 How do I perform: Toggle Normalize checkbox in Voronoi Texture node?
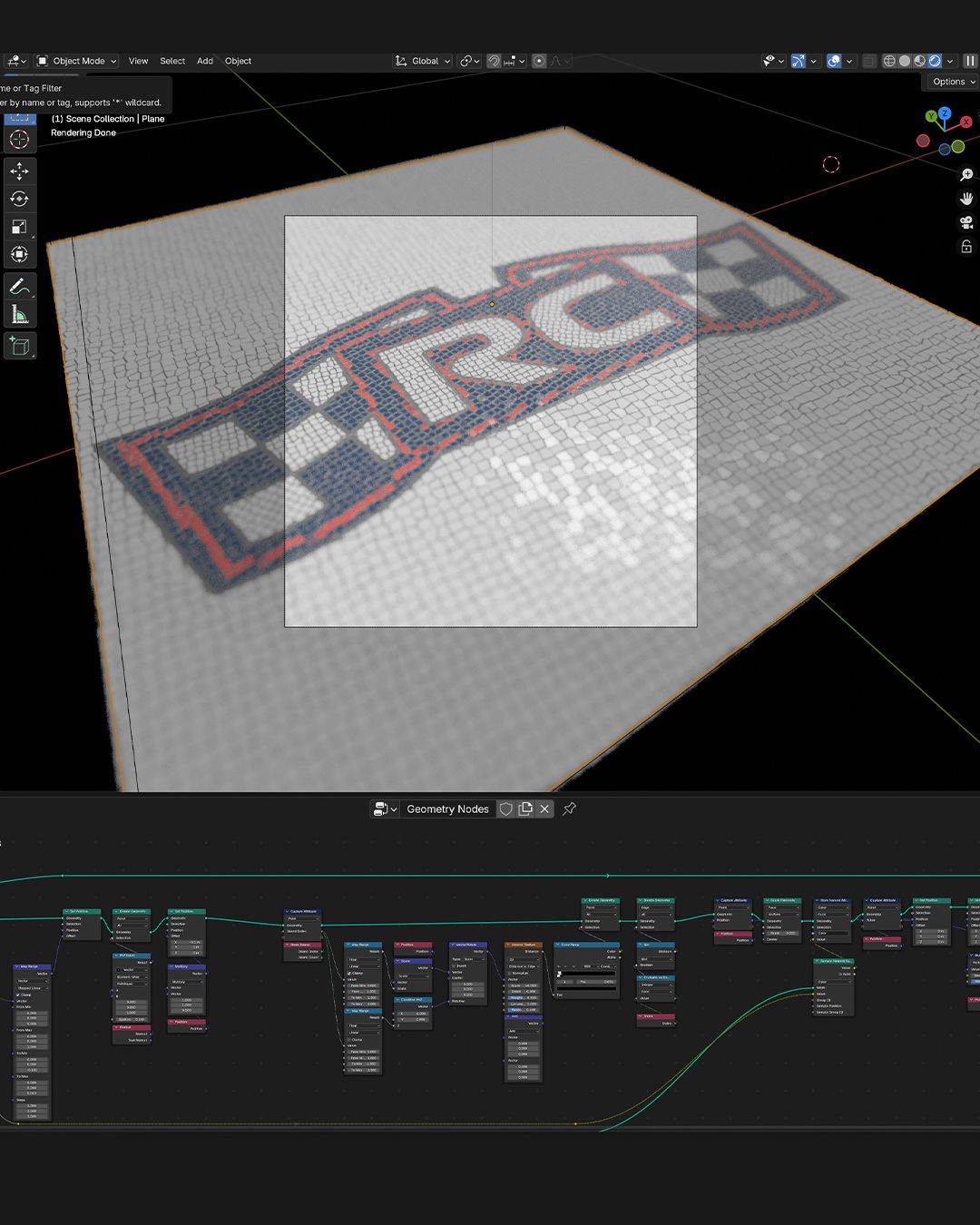click(509, 973)
